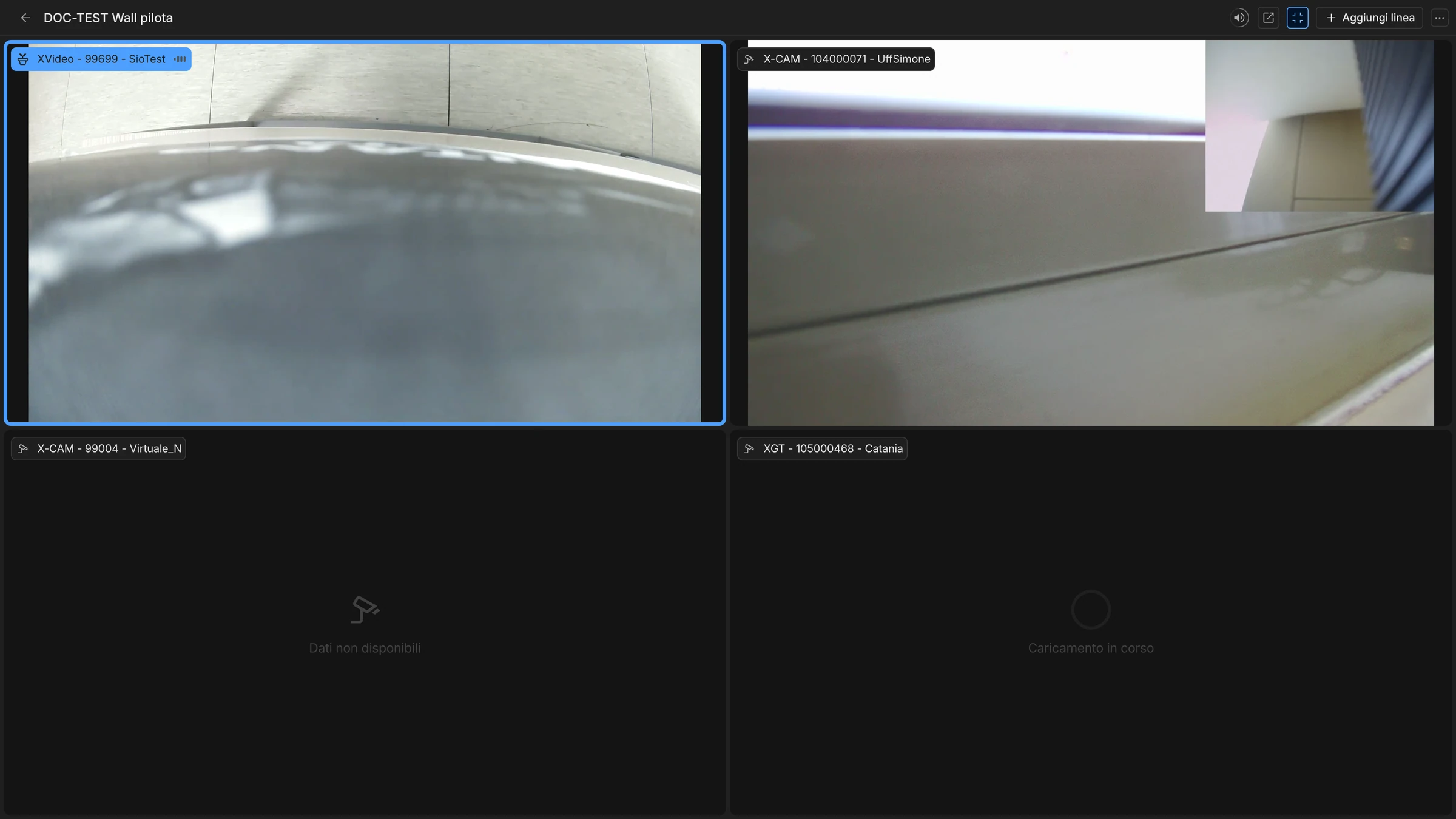Click the camera icon on Catania label
Image resolution: width=1456 pixels, height=819 pixels.
749,448
